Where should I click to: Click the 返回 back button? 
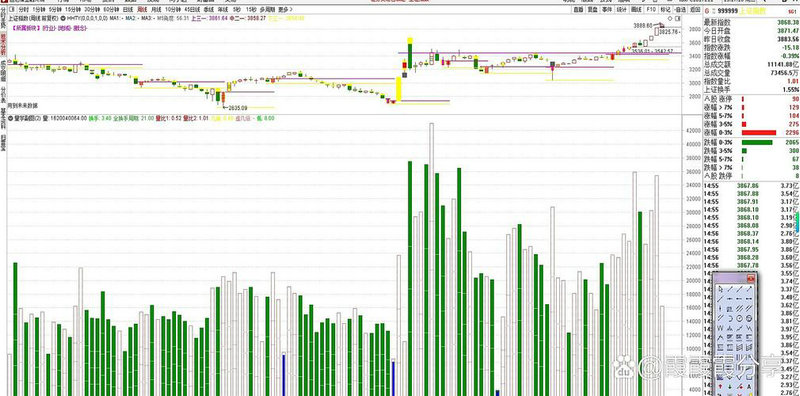coord(695,9)
